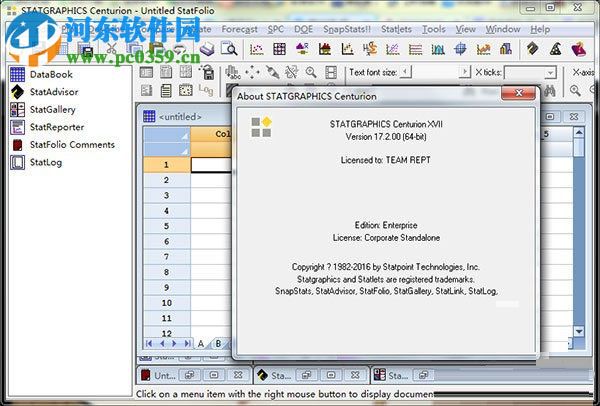
Task: Maximize the untitled DataBook window
Action: [x=550, y=116]
